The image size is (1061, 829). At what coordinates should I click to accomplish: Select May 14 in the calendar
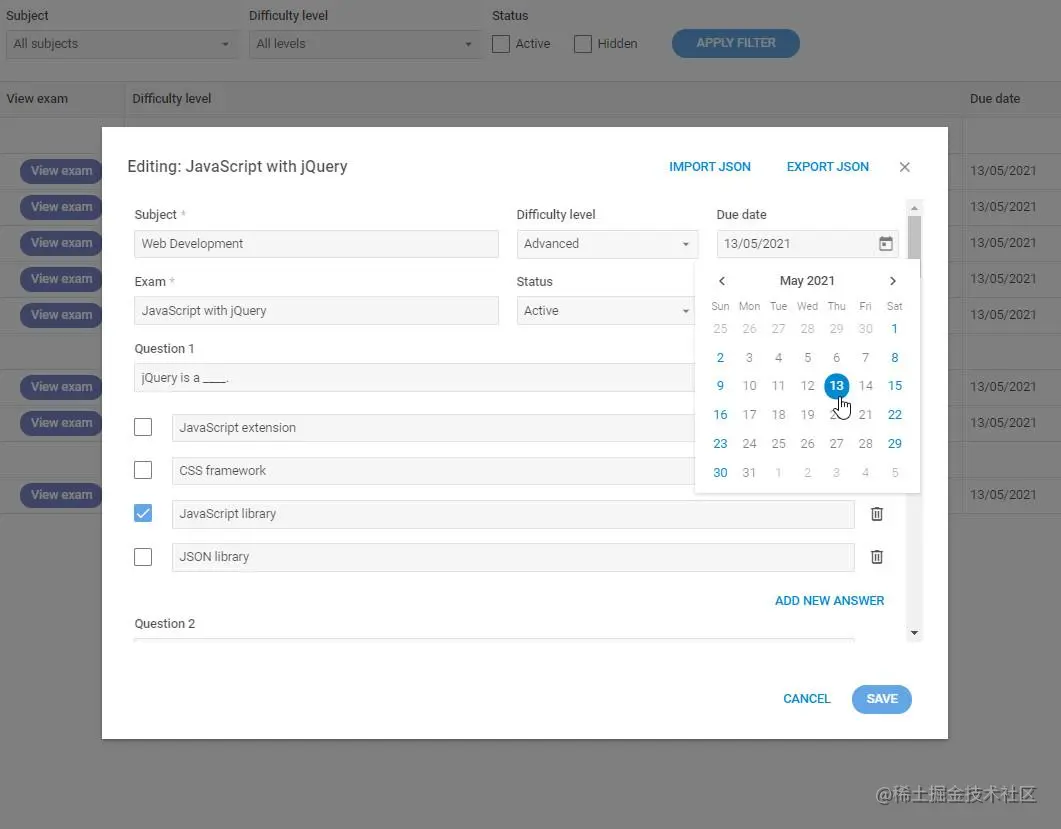(x=865, y=386)
